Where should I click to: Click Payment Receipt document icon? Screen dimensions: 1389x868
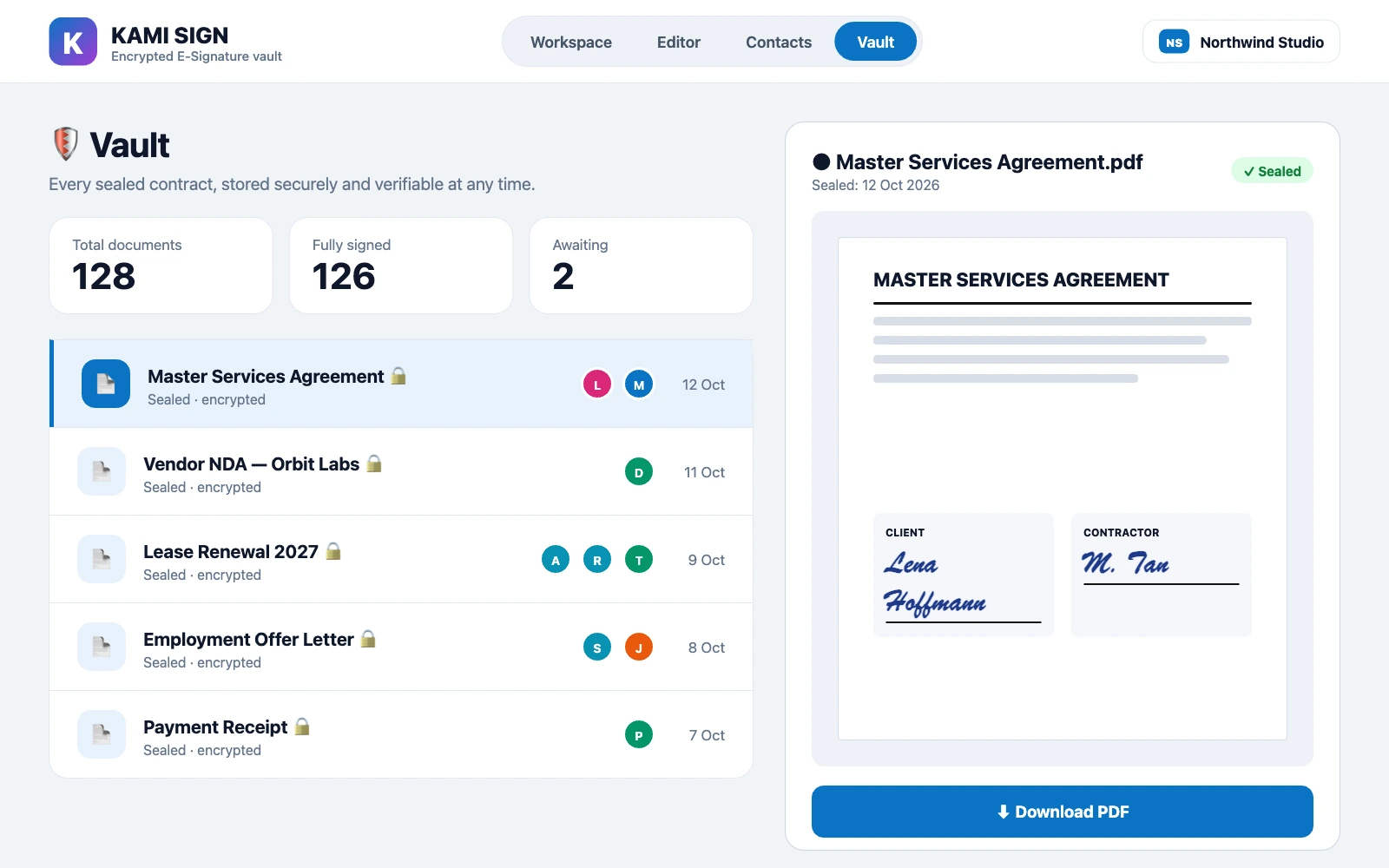[102, 734]
